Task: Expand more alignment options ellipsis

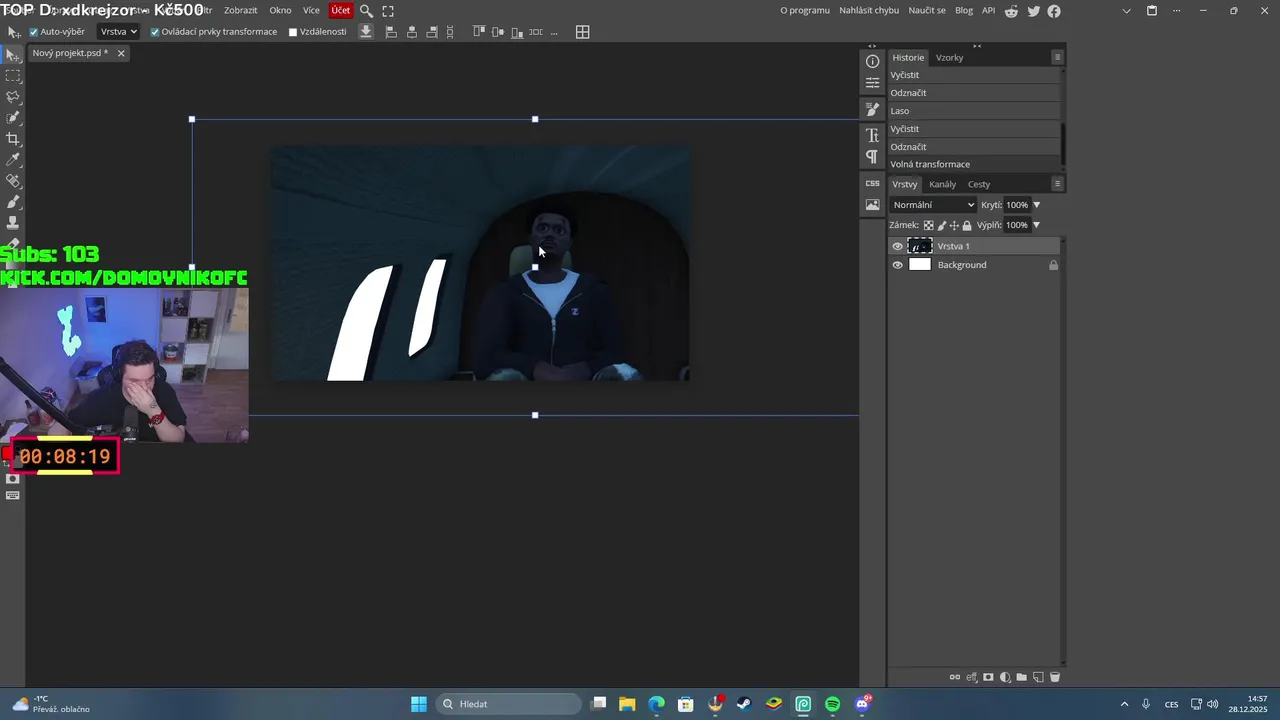Action: tap(554, 32)
